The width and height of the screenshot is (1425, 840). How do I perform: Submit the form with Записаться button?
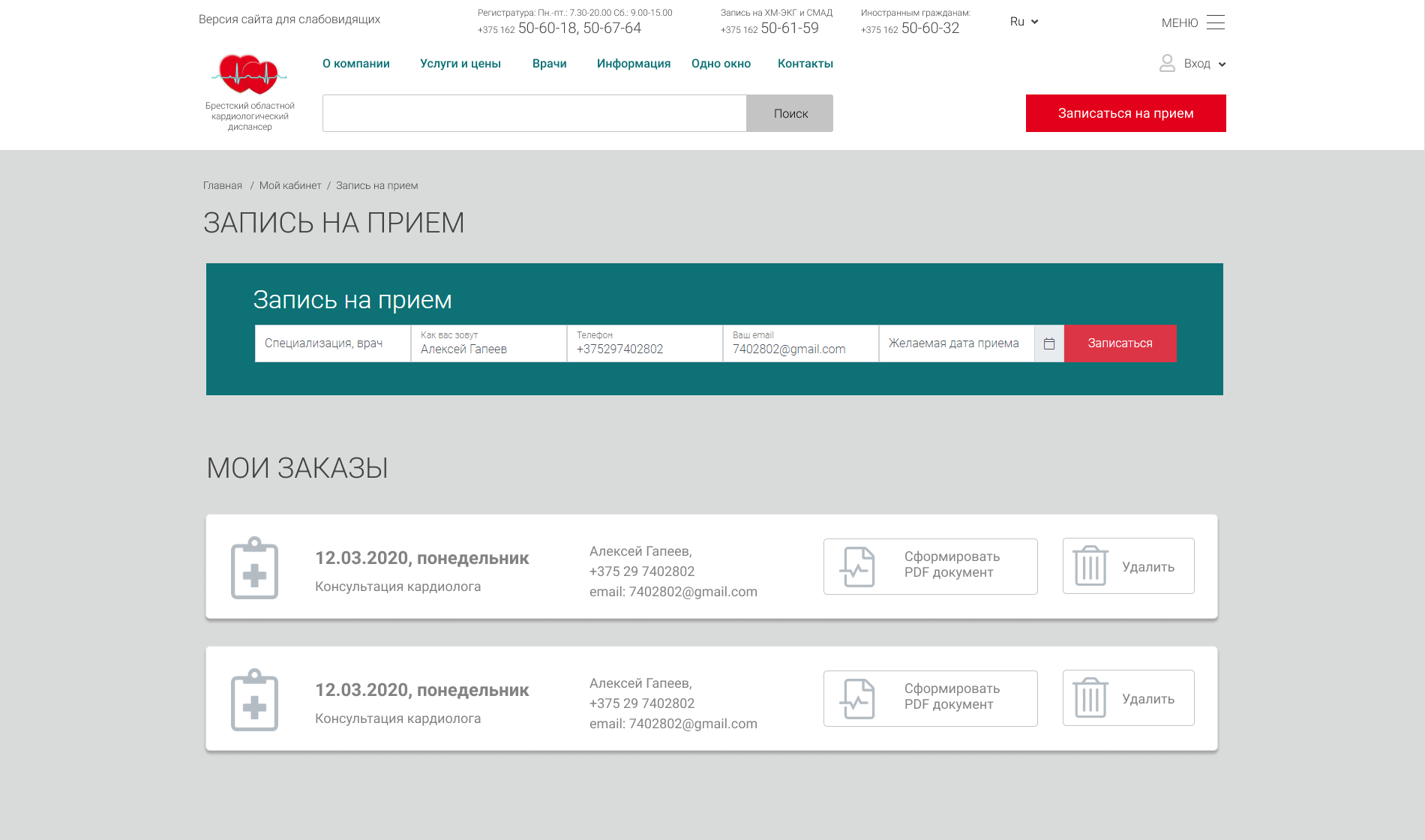1120,343
